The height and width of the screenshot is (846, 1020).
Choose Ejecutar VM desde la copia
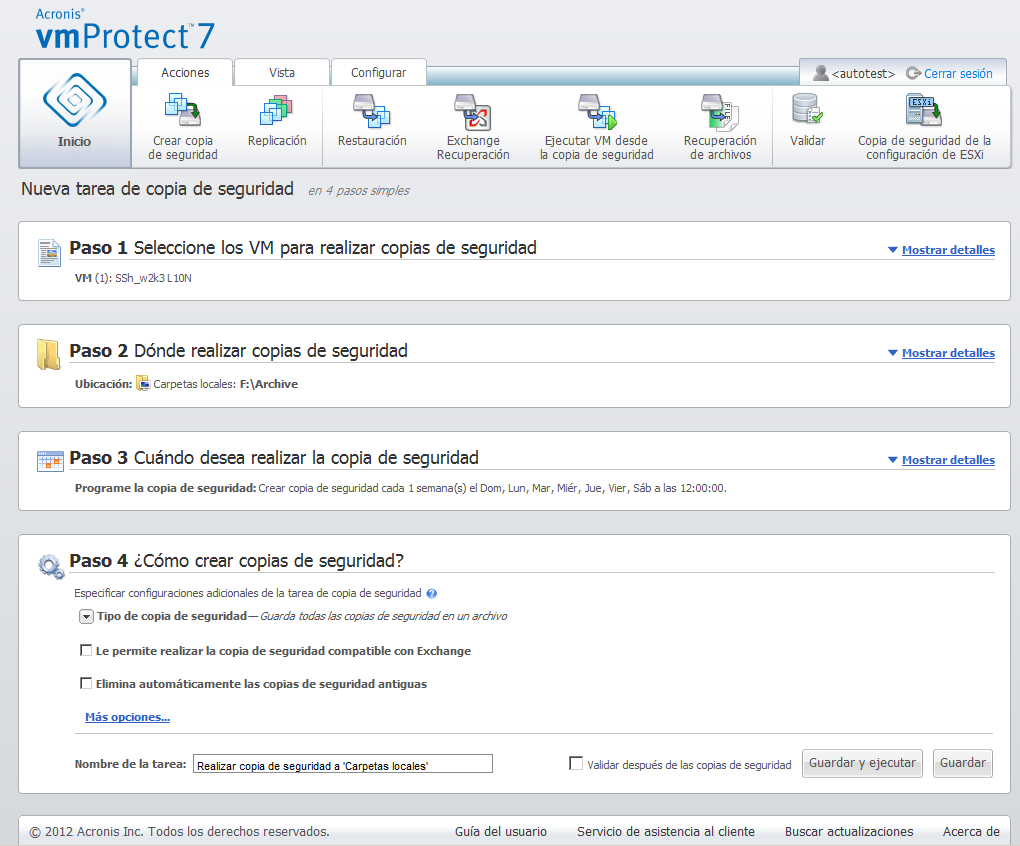[596, 110]
